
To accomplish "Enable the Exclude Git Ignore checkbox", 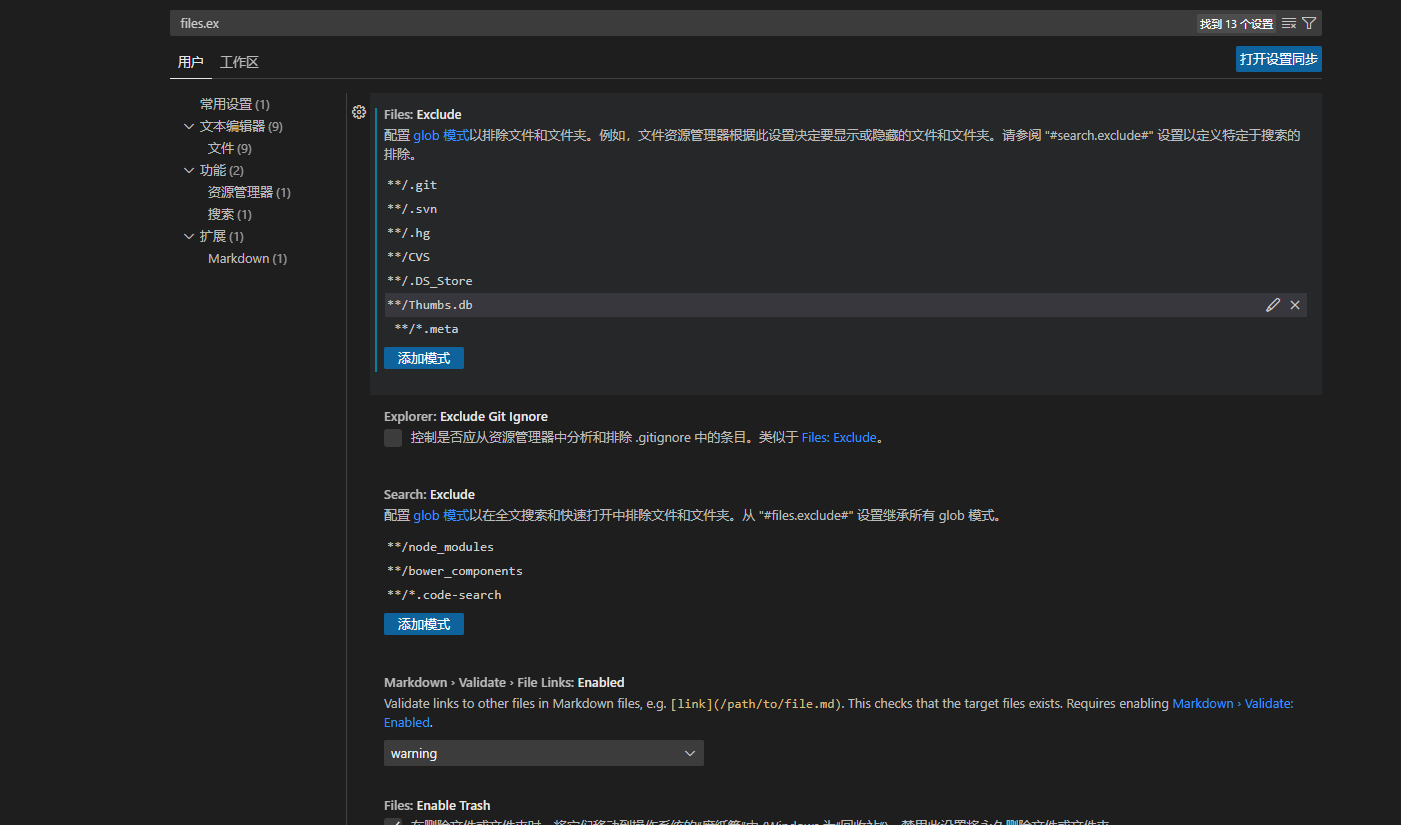I will [393, 438].
